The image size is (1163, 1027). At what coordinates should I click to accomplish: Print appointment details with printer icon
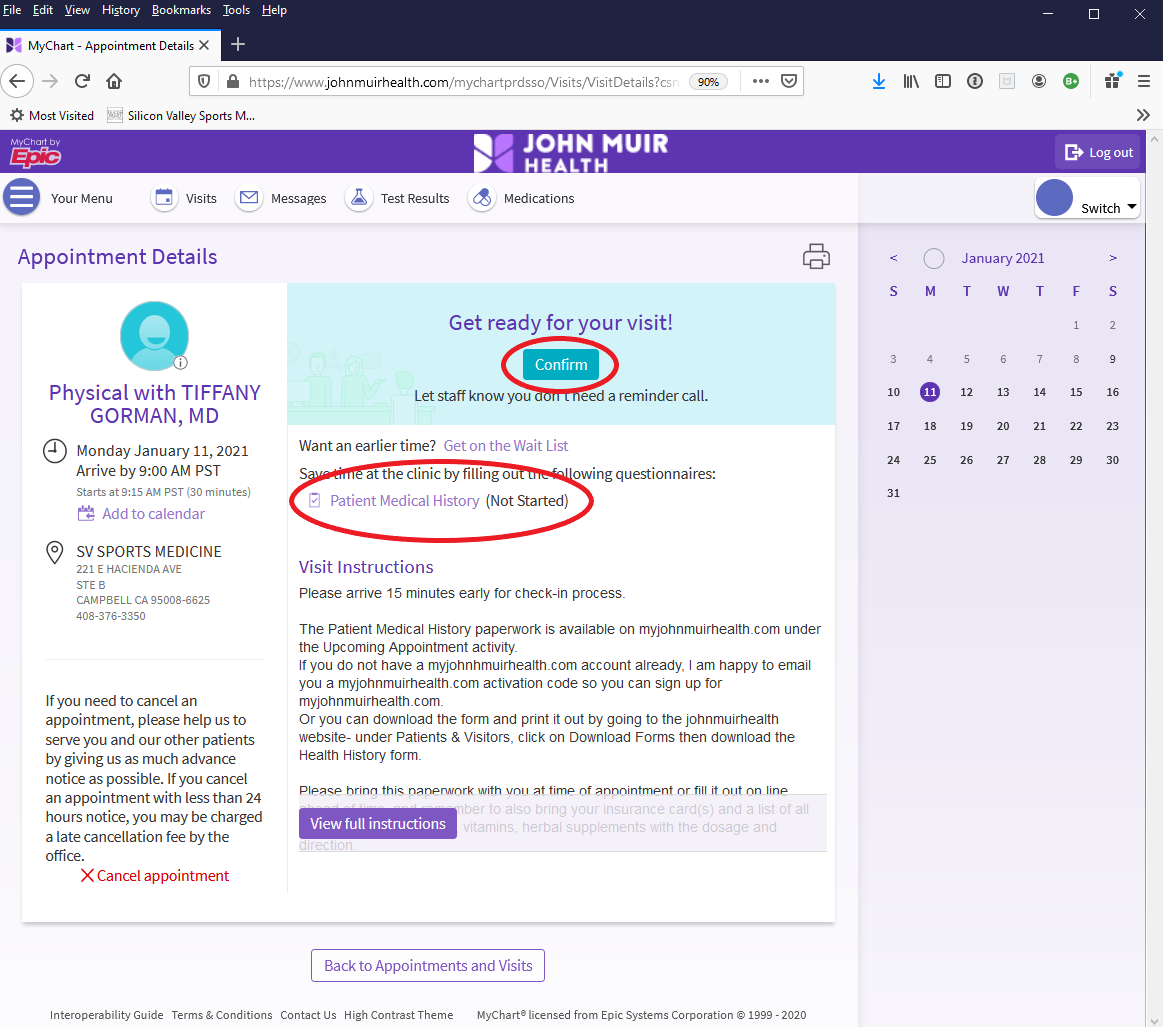(816, 257)
